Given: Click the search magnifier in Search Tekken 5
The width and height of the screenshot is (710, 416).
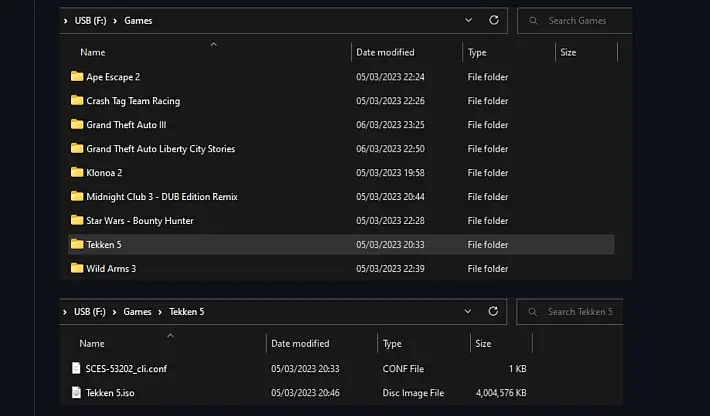Looking at the screenshot, I should (532, 311).
